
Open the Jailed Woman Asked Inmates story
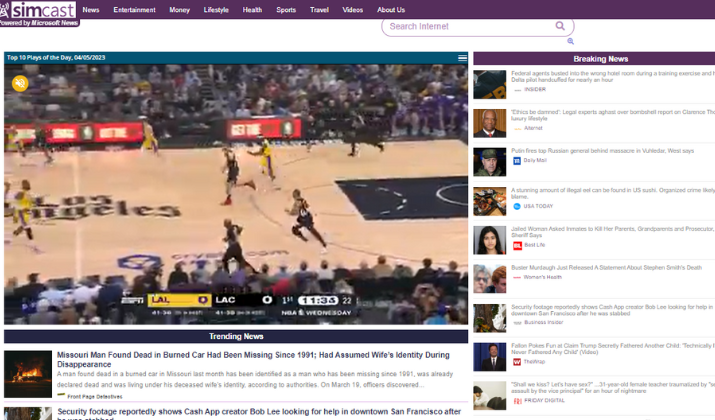point(613,232)
